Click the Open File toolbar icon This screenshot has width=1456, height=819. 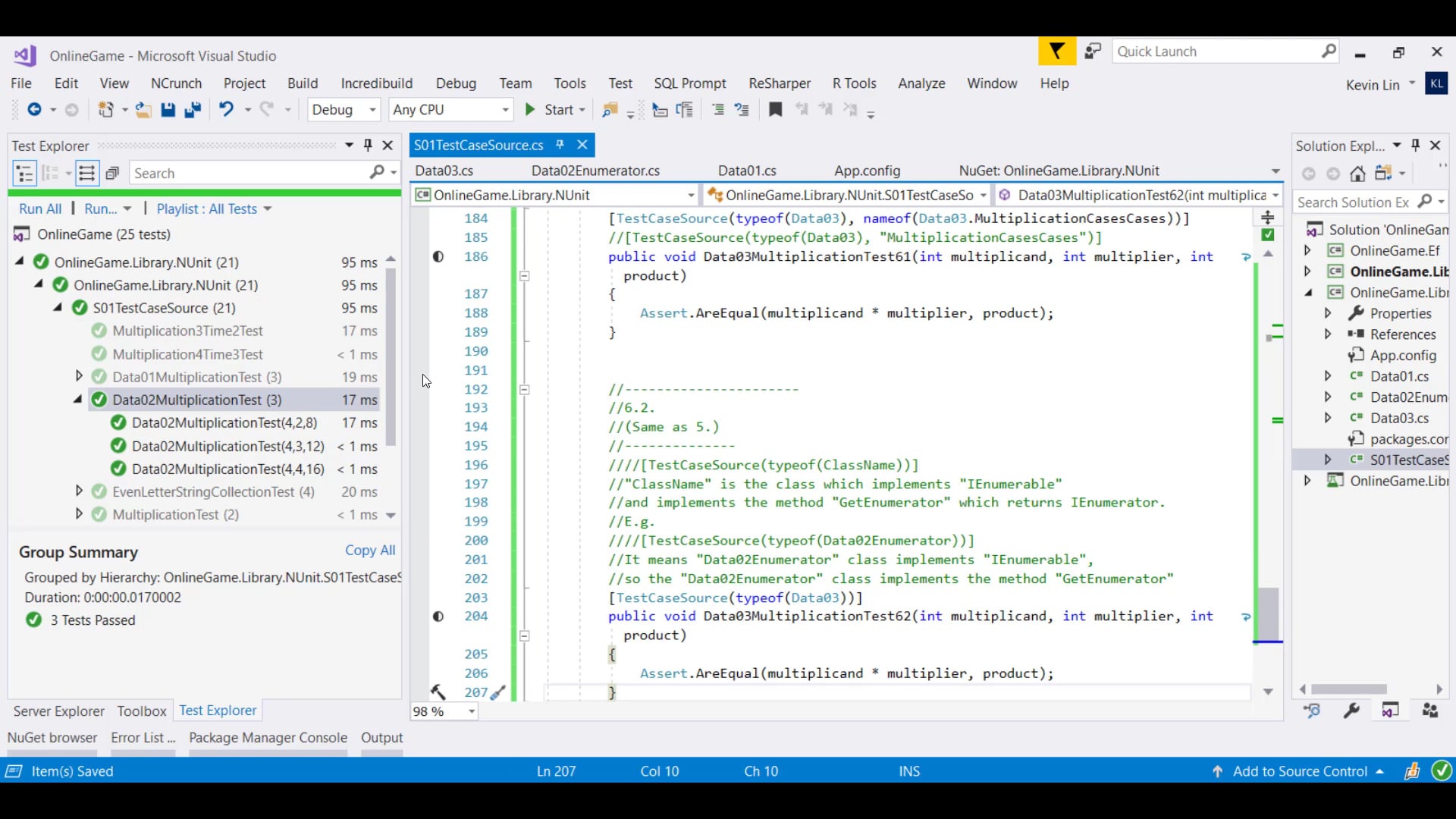(143, 110)
